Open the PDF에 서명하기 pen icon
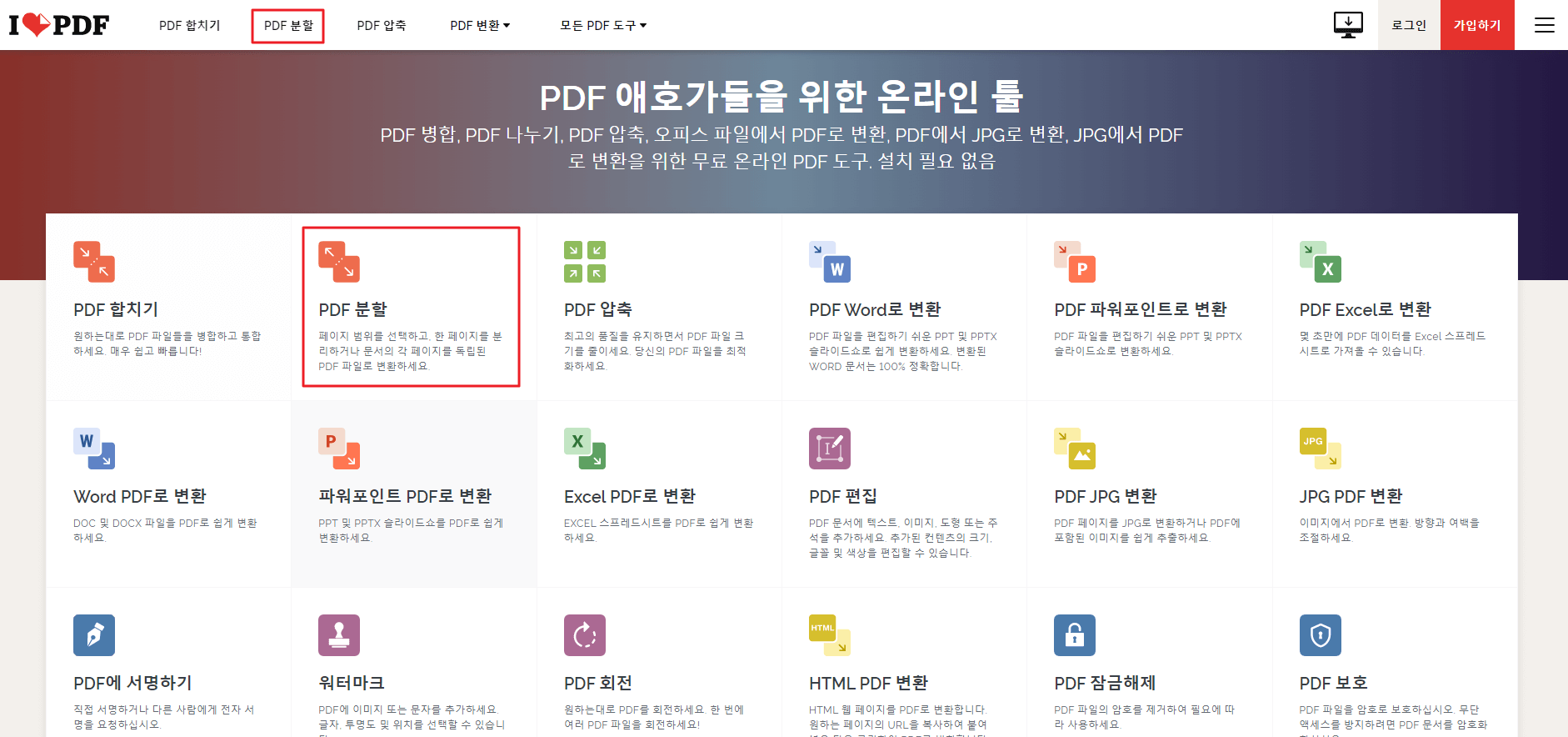 (x=94, y=635)
